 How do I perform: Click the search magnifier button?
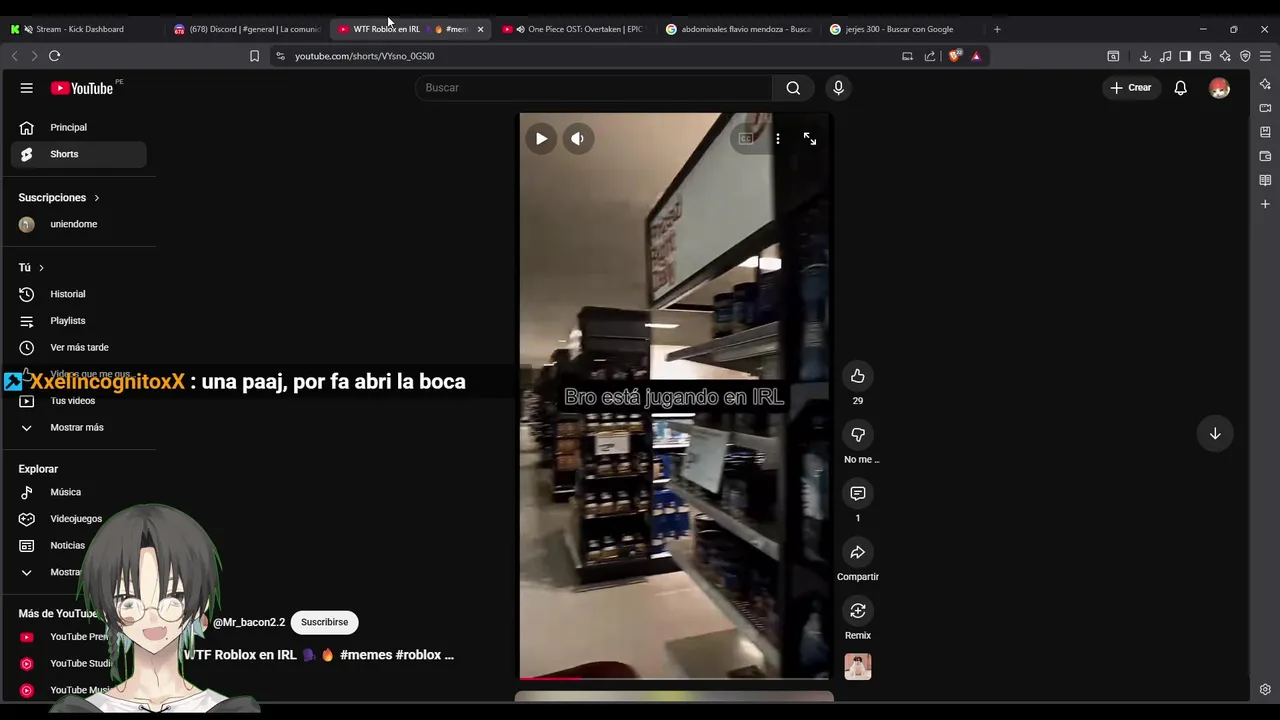[x=793, y=88]
